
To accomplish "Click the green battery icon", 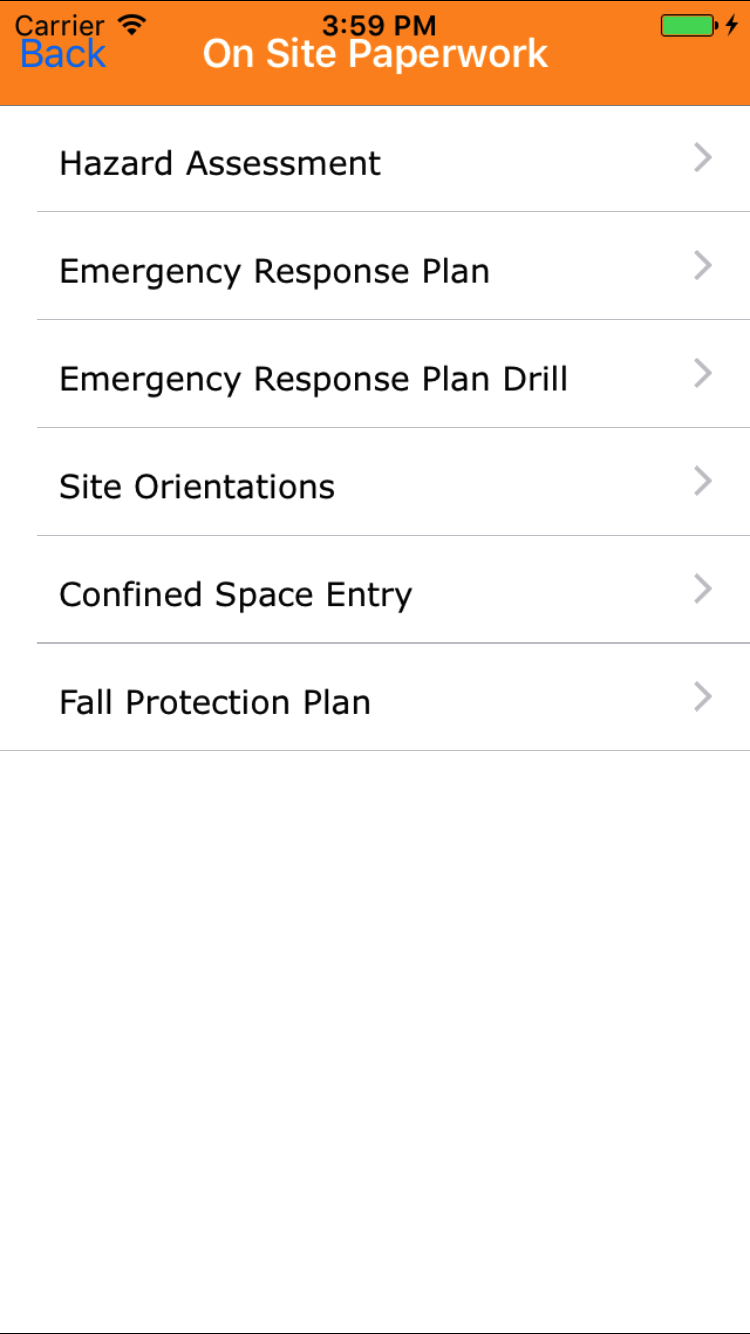I will click(x=687, y=25).
